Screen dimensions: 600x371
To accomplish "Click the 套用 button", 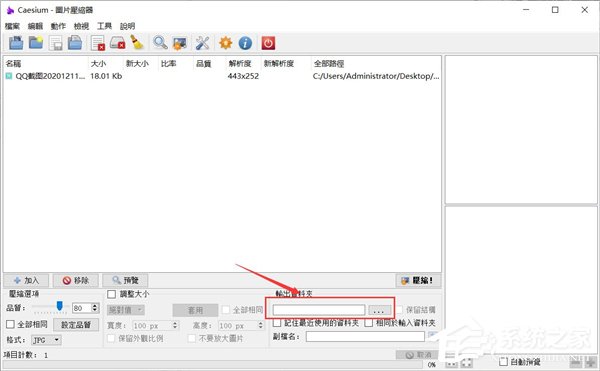I will pyautogui.click(x=196, y=310).
